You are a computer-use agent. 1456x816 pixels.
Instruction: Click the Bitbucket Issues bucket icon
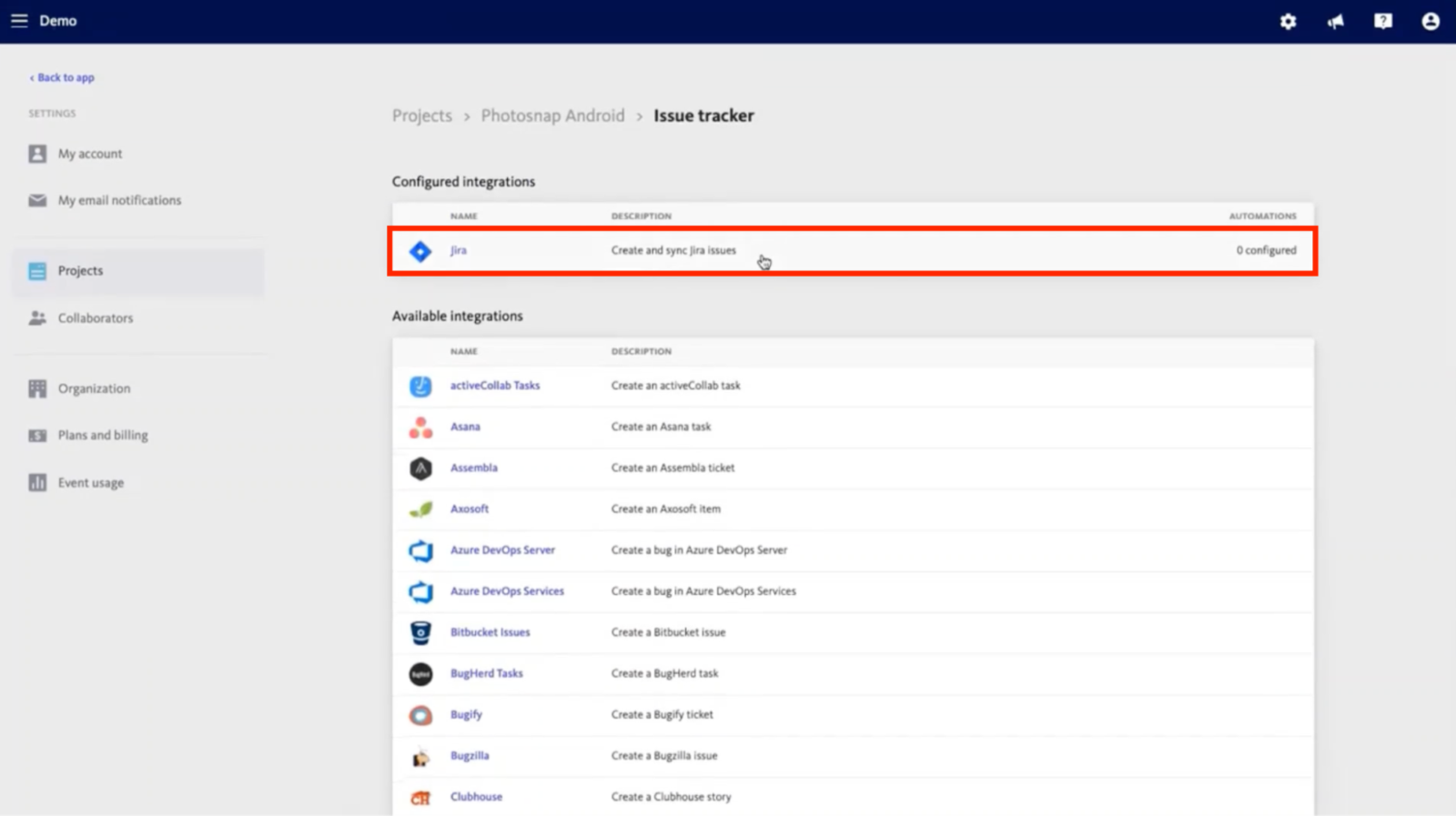point(420,632)
